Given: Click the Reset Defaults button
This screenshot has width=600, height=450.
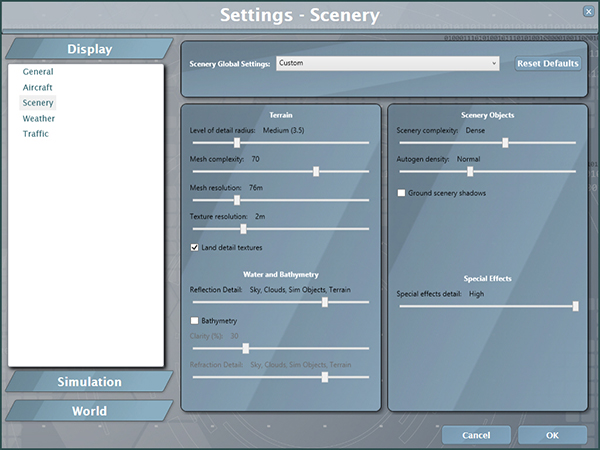Looking at the screenshot, I should (x=548, y=64).
